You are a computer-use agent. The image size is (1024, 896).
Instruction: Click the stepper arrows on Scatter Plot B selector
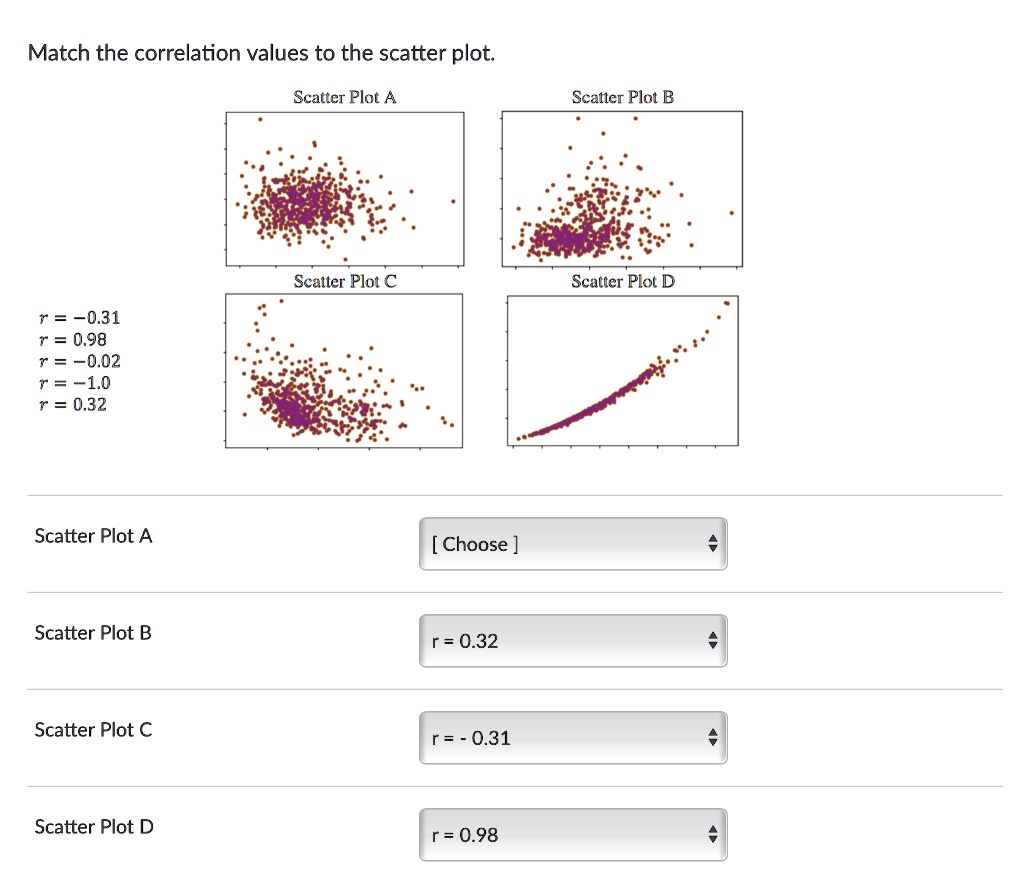coord(711,640)
